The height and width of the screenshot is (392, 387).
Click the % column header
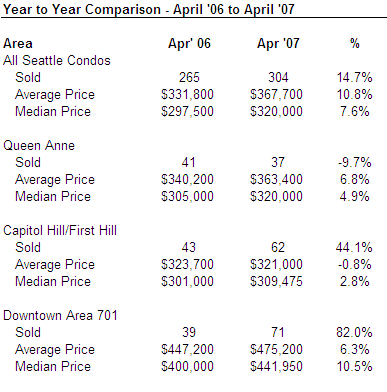point(355,44)
